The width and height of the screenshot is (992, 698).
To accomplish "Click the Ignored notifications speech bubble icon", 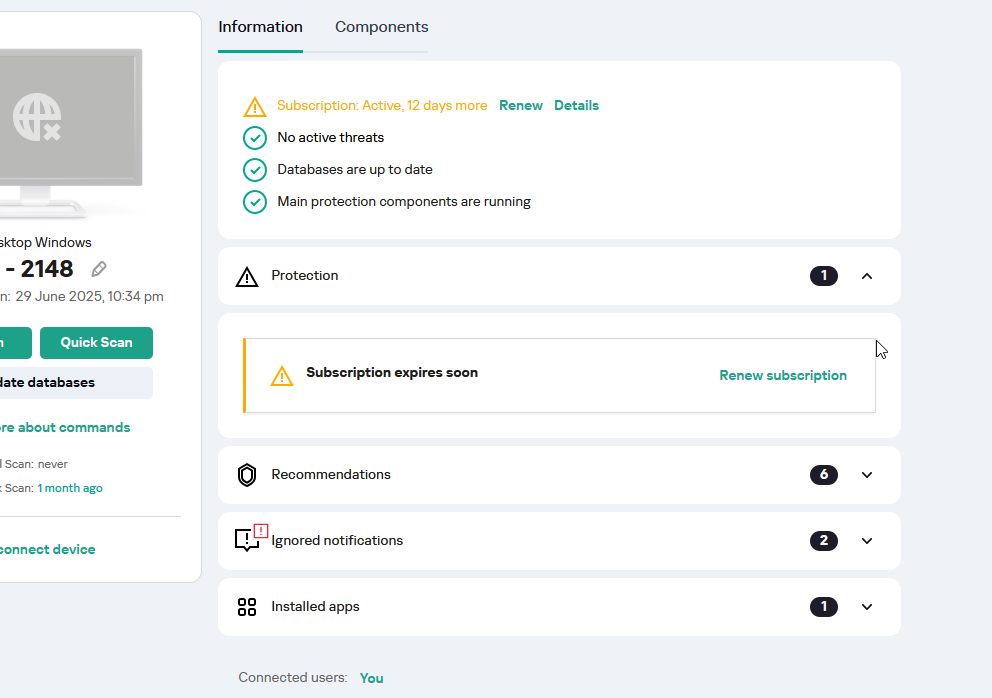I will tap(251, 539).
